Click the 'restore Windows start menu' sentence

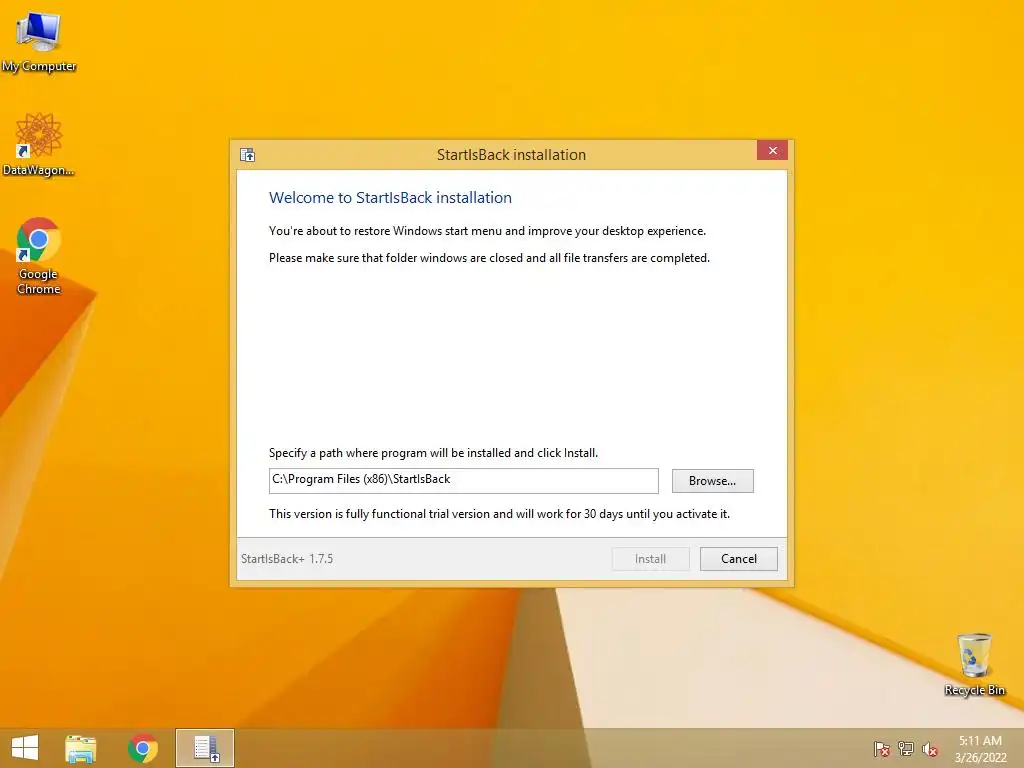[x=487, y=231]
